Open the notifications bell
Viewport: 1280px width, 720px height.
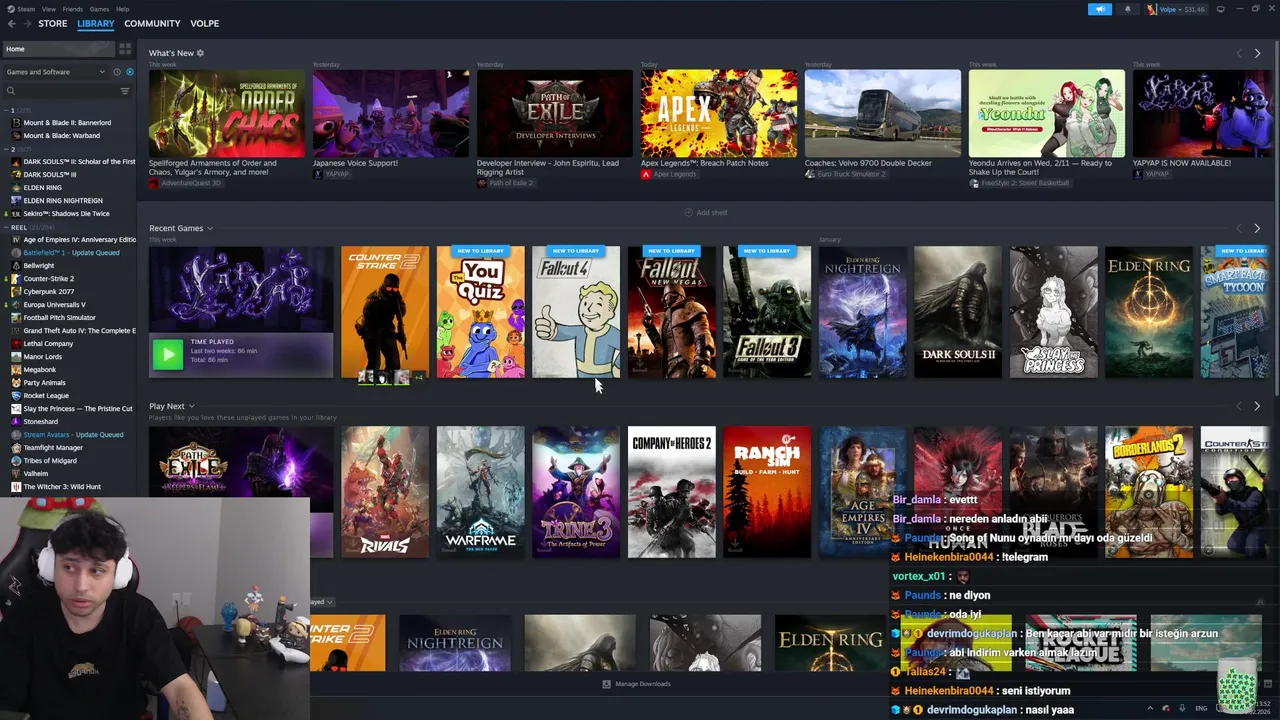(x=1128, y=9)
